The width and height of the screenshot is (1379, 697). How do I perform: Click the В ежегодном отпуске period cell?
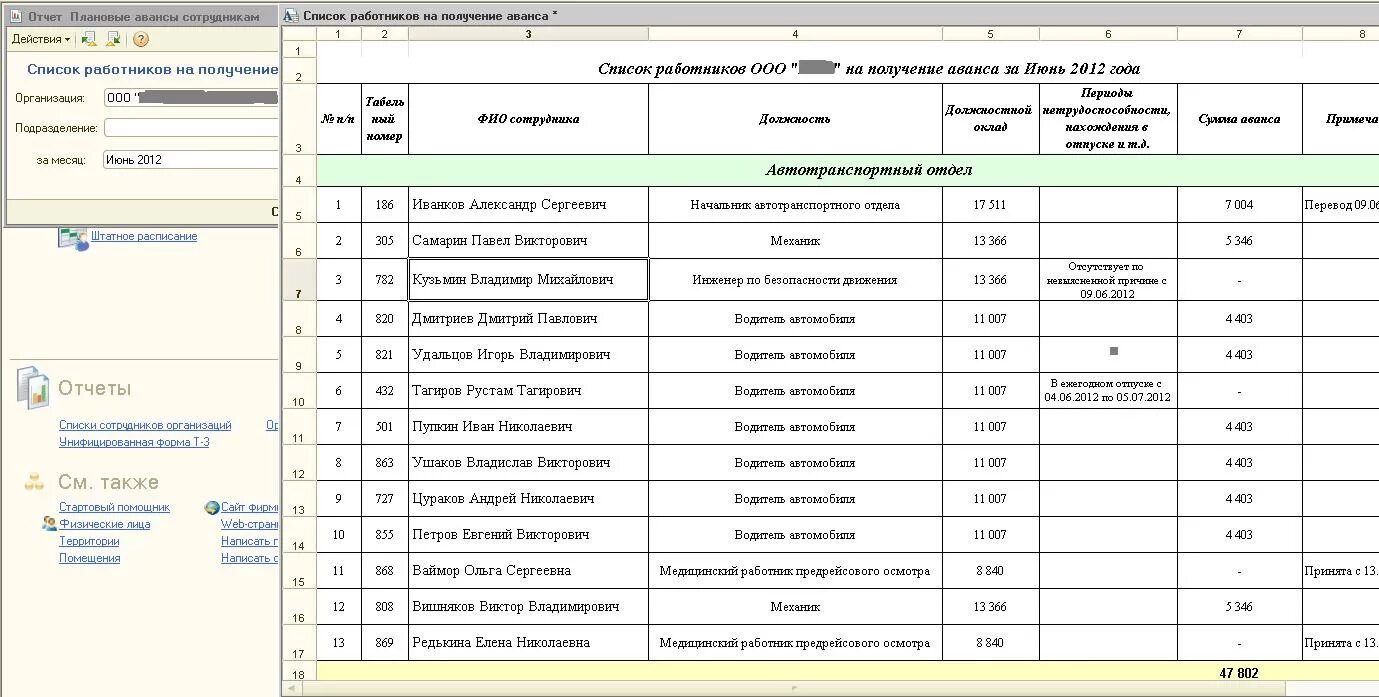pyautogui.click(x=1108, y=391)
